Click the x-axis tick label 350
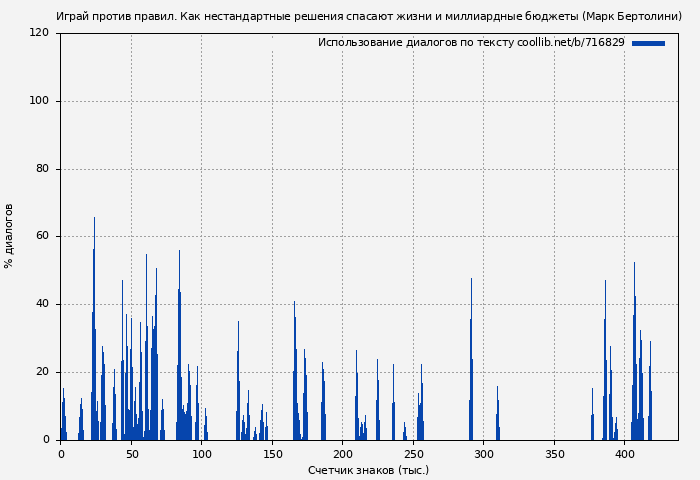The image size is (700, 480). (x=554, y=454)
